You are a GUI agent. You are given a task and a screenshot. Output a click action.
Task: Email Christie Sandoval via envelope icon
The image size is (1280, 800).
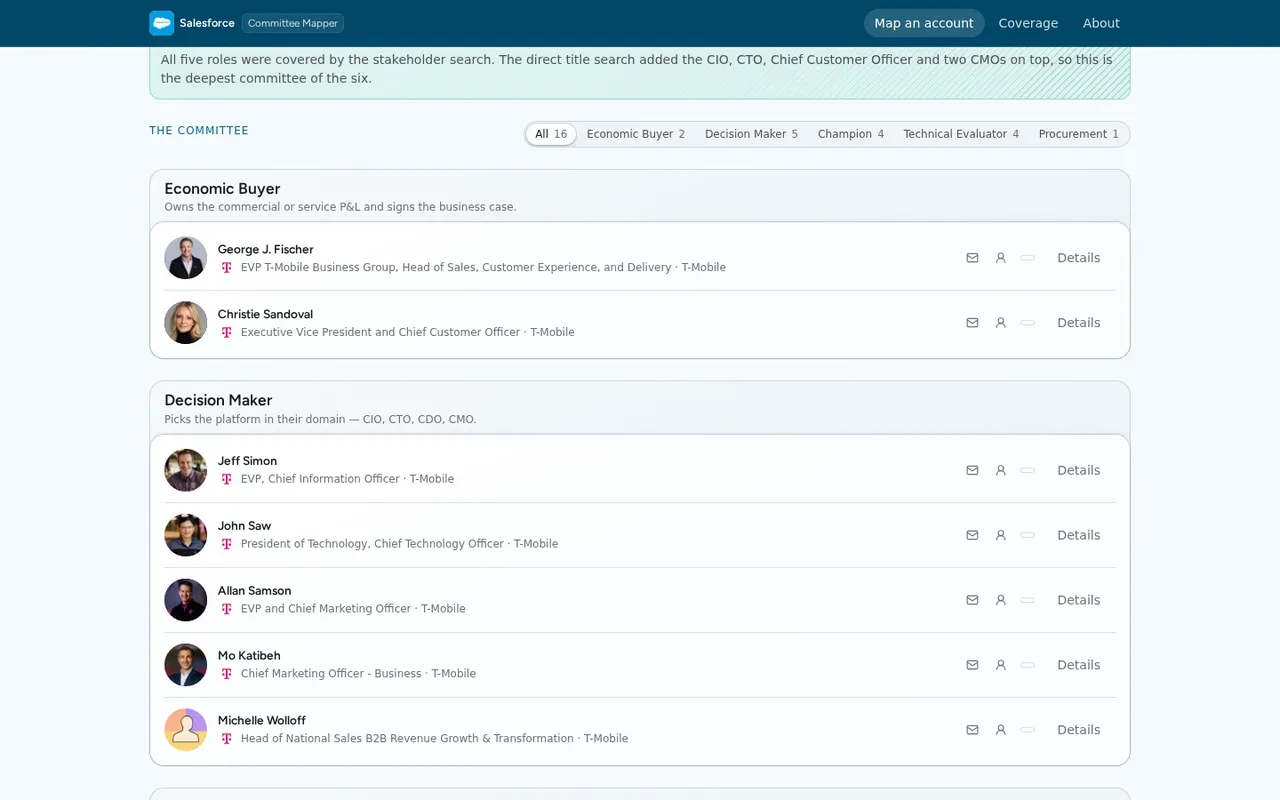972,323
